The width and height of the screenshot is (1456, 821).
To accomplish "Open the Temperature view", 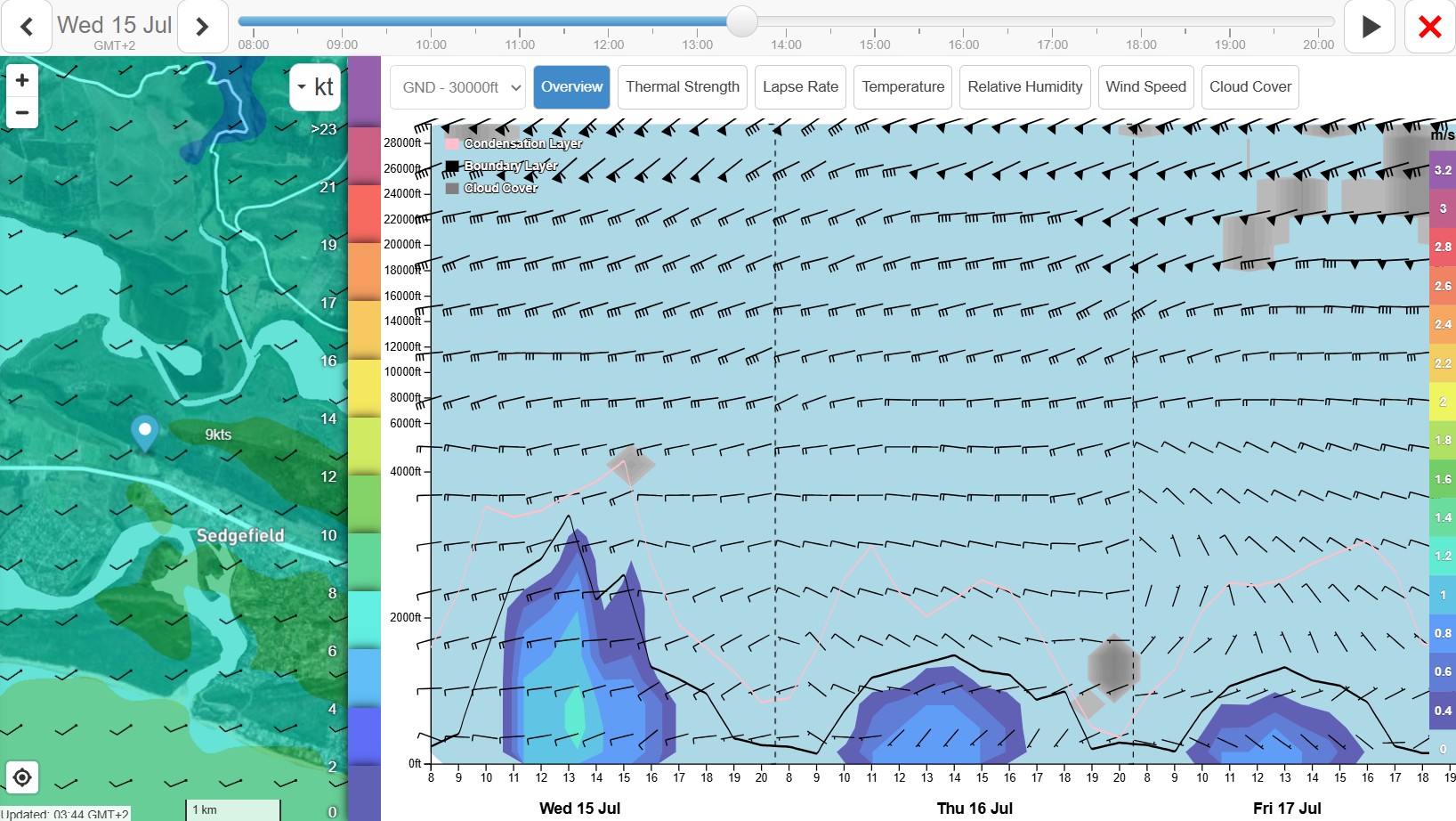I will coord(902,87).
